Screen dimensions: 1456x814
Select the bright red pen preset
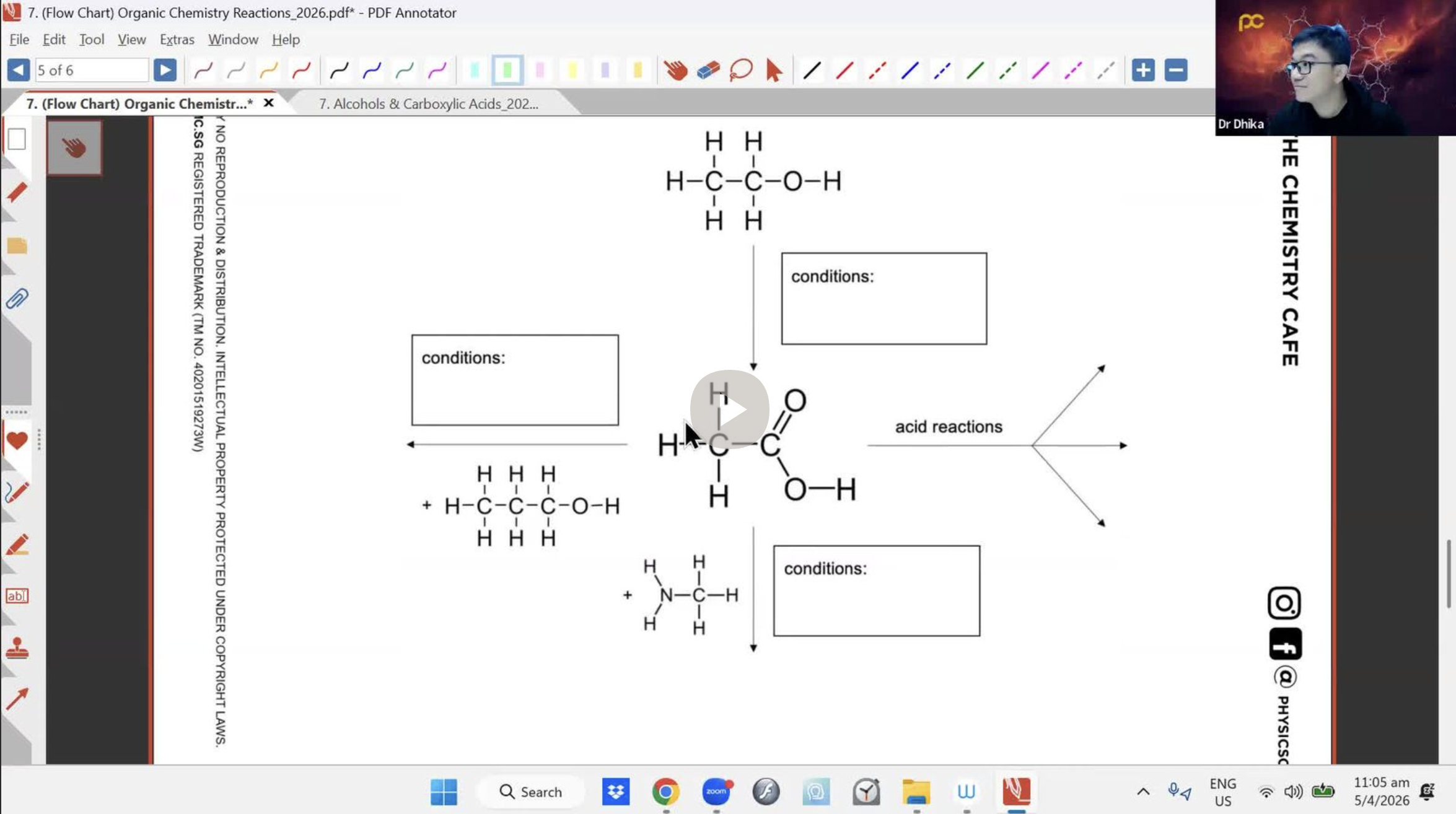click(302, 71)
